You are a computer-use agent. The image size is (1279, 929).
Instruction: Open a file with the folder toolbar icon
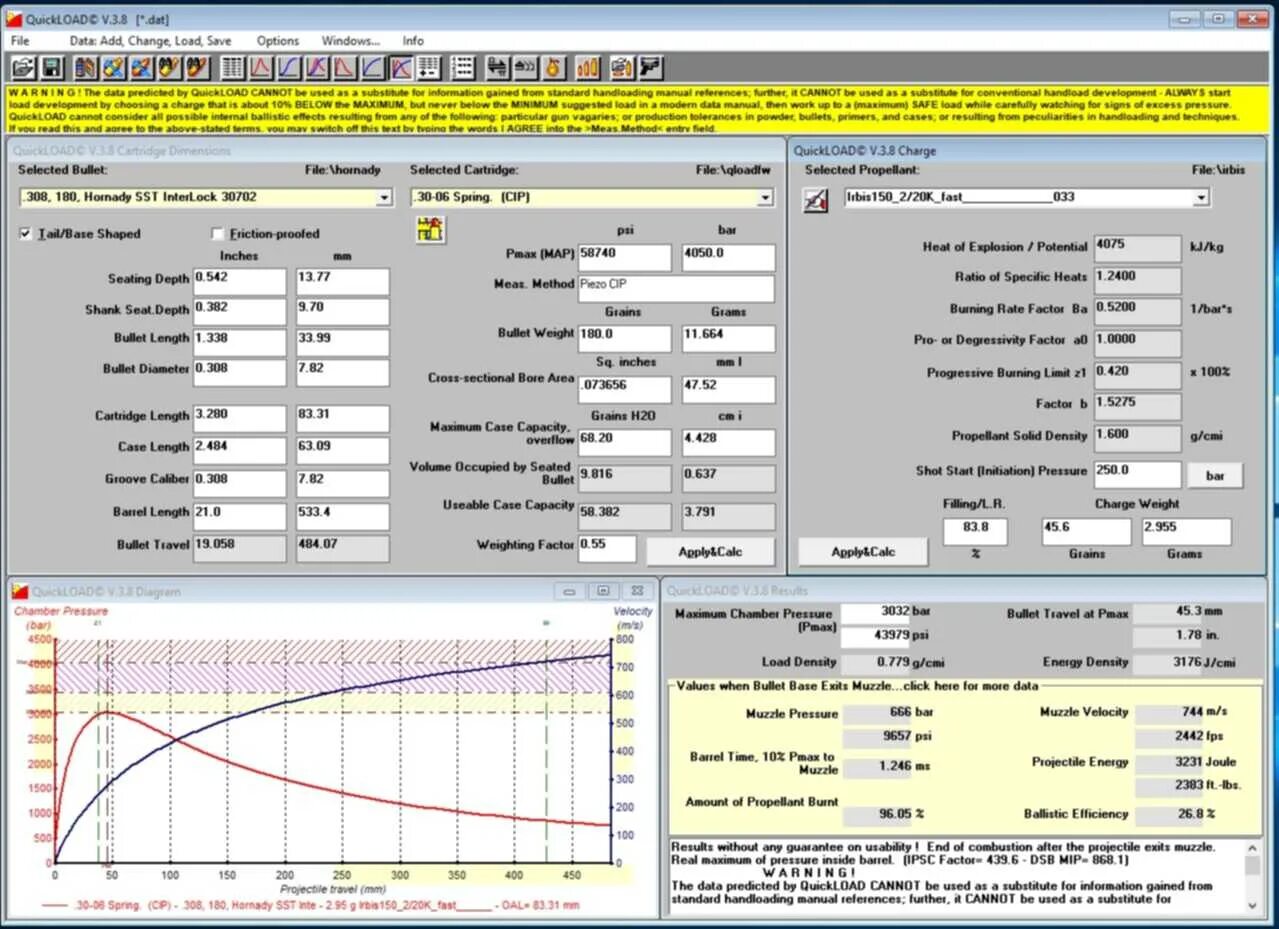pyautogui.click(x=23, y=68)
